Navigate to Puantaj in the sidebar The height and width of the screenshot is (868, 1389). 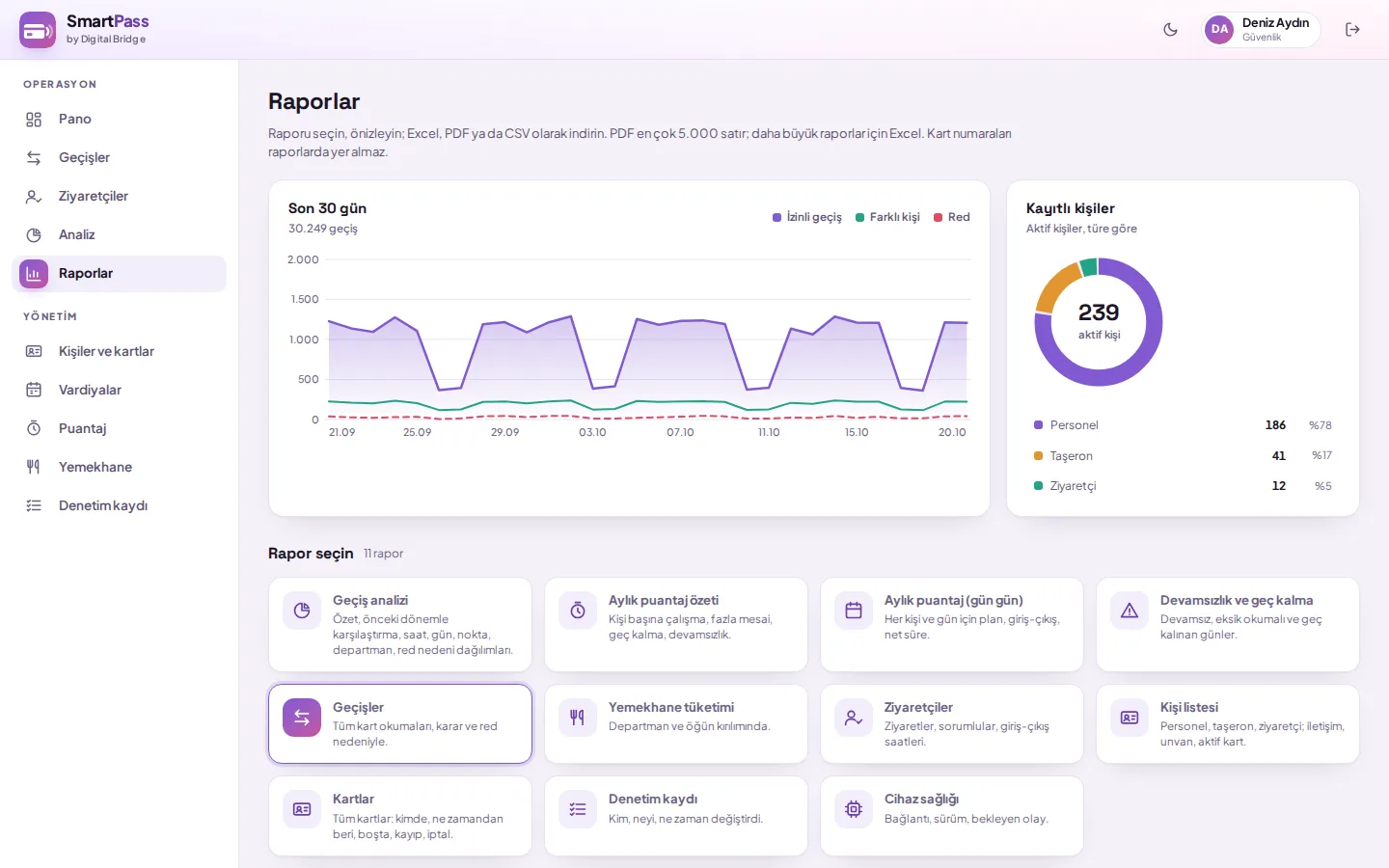pos(119,429)
